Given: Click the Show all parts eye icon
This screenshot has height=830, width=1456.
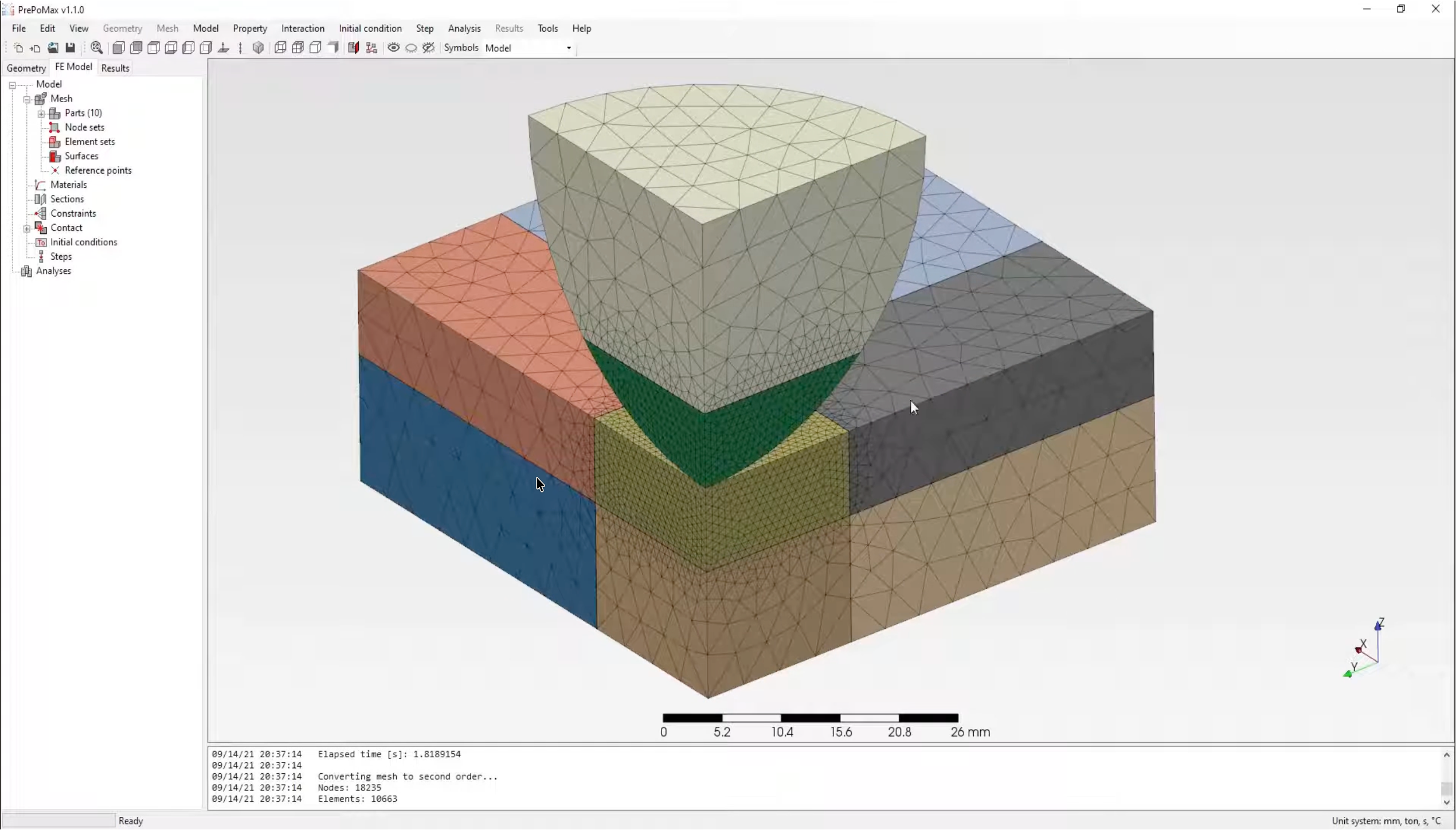Looking at the screenshot, I should coord(393,48).
